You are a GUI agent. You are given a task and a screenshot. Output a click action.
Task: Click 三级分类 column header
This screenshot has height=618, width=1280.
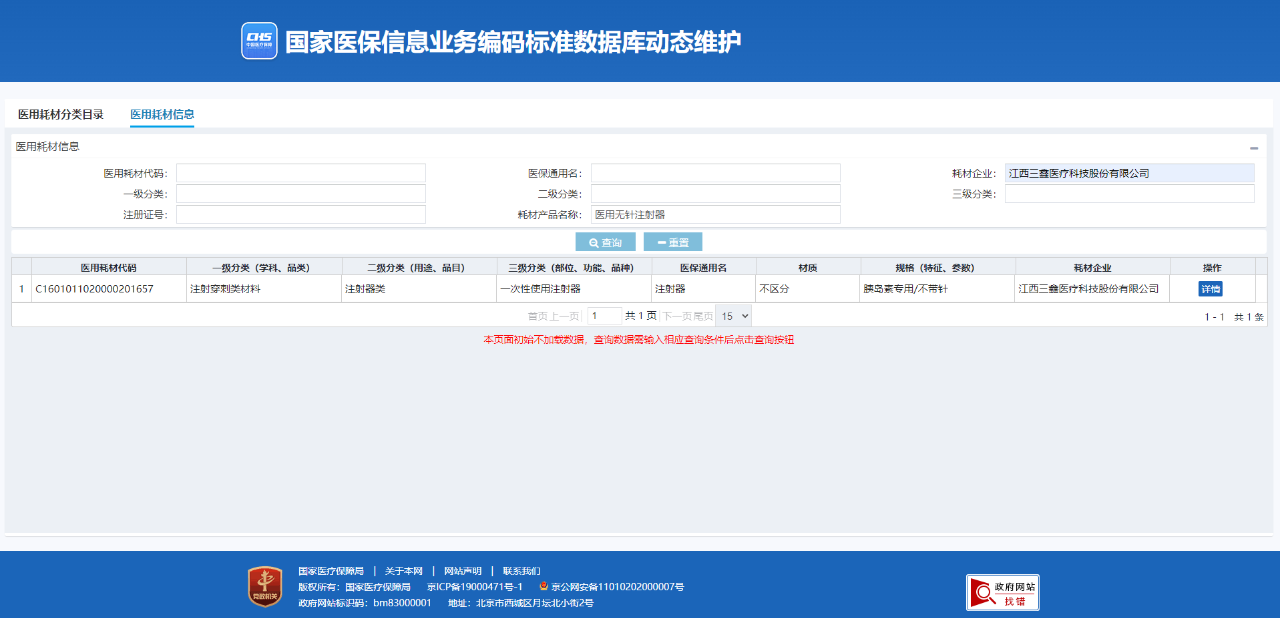pyautogui.click(x=574, y=267)
